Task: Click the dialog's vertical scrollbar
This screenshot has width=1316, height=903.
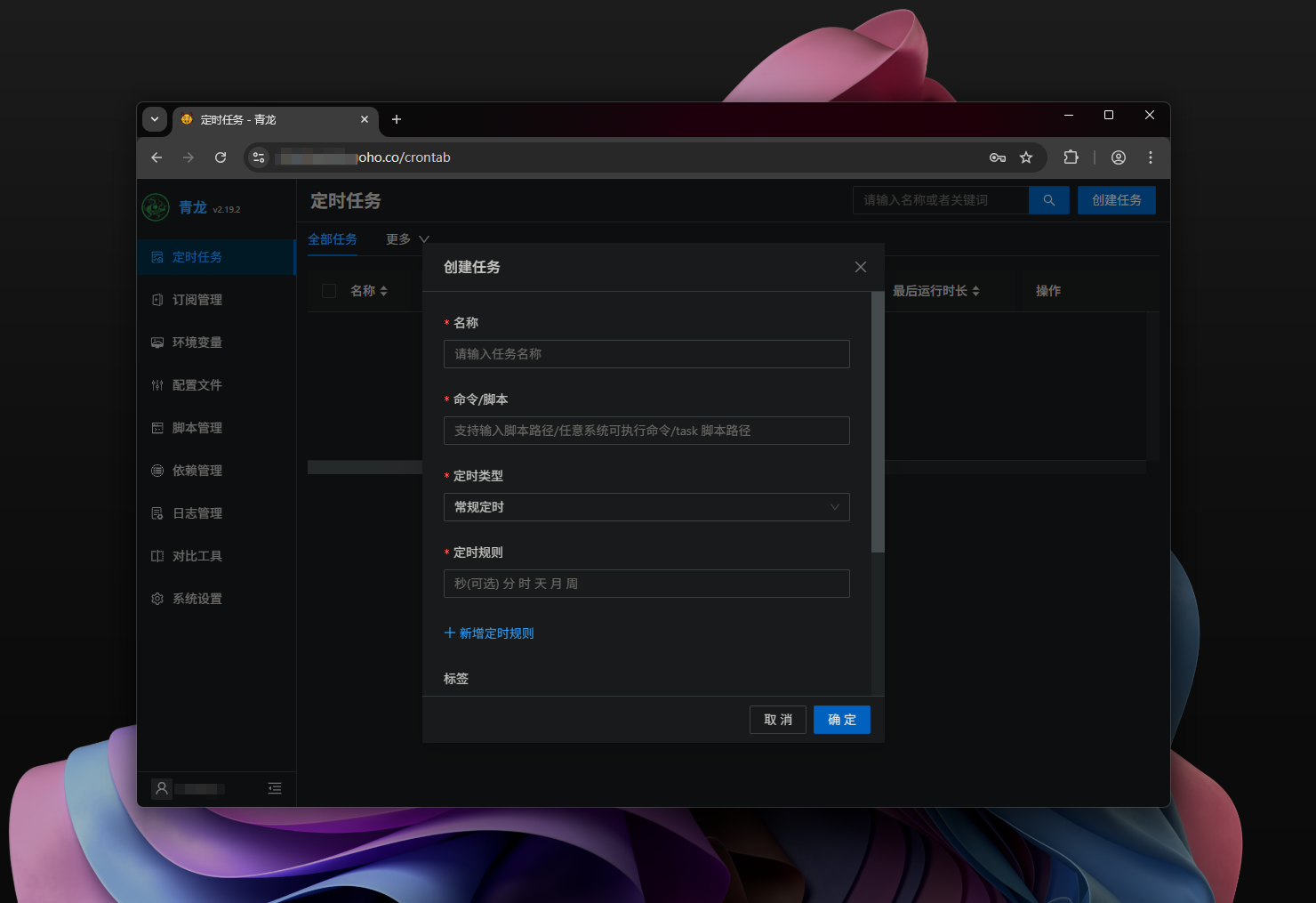Action: 878,423
